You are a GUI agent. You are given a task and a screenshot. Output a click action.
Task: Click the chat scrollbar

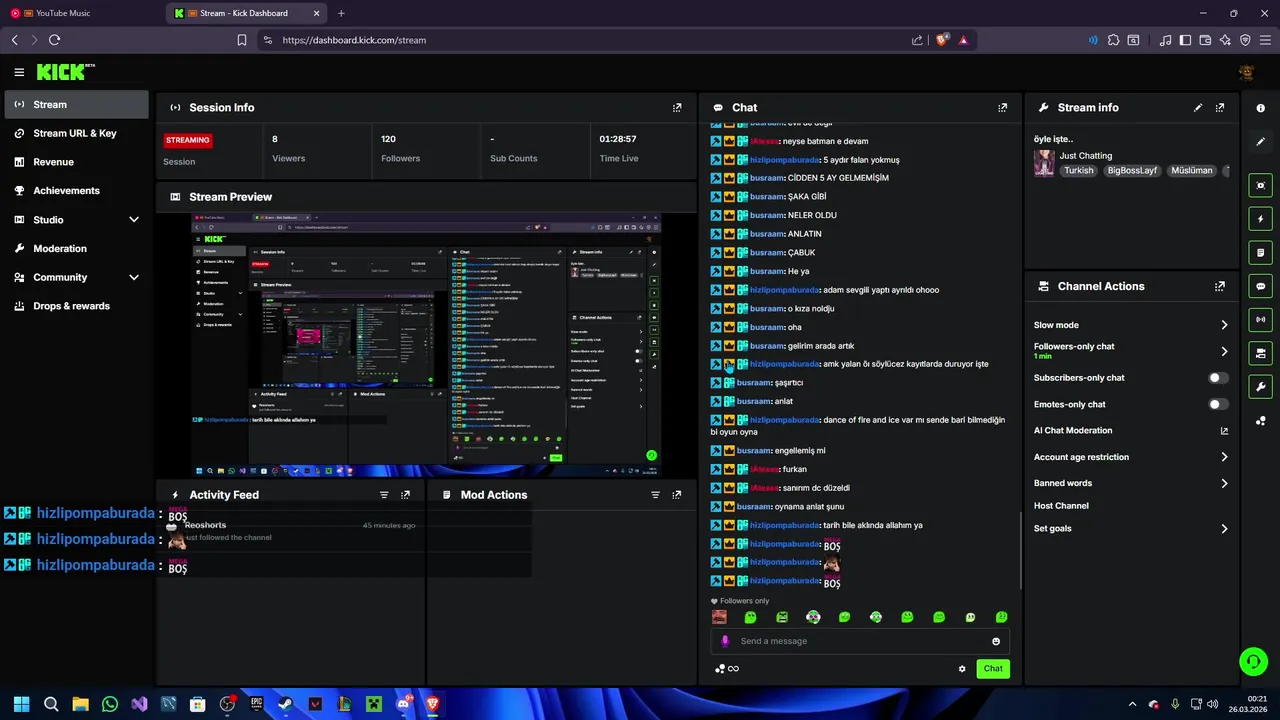1020,550
